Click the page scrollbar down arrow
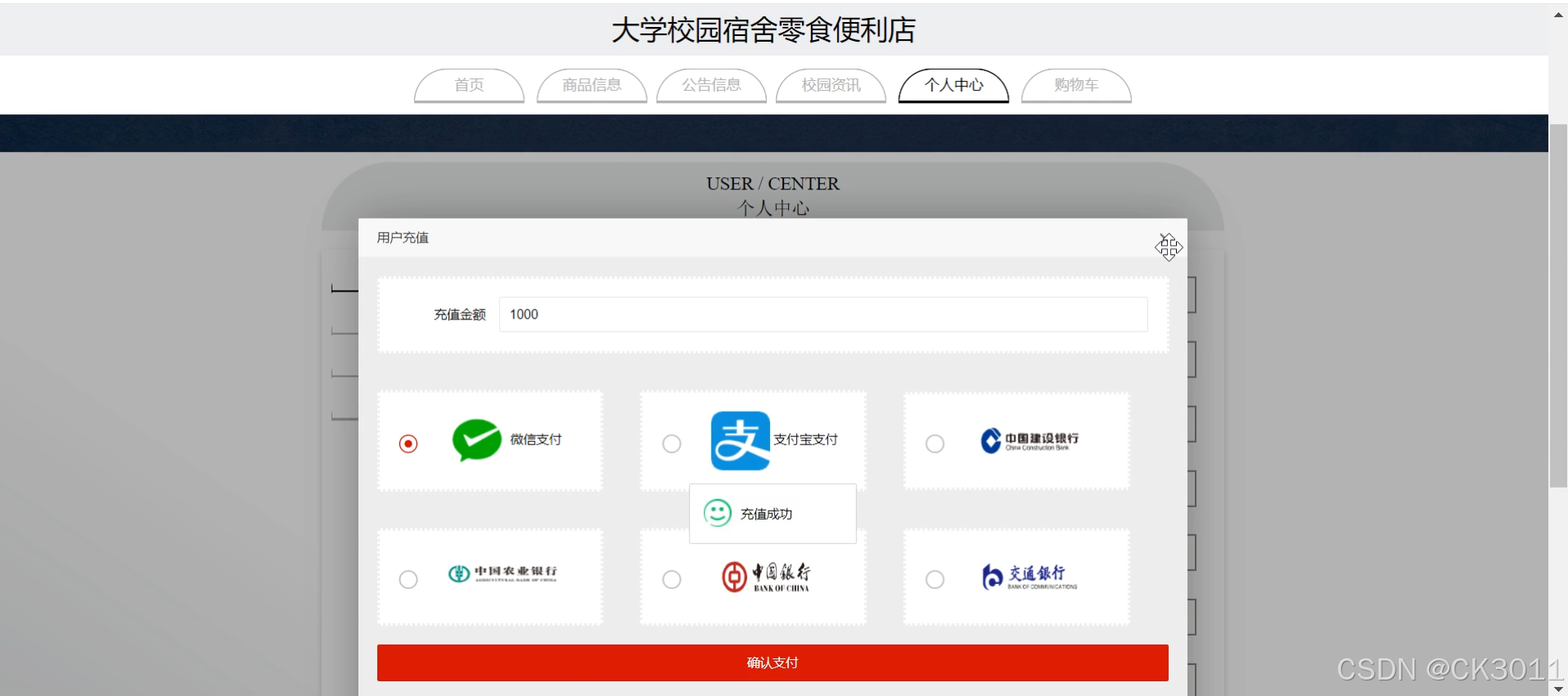This screenshot has height=696, width=1568. [1558, 688]
